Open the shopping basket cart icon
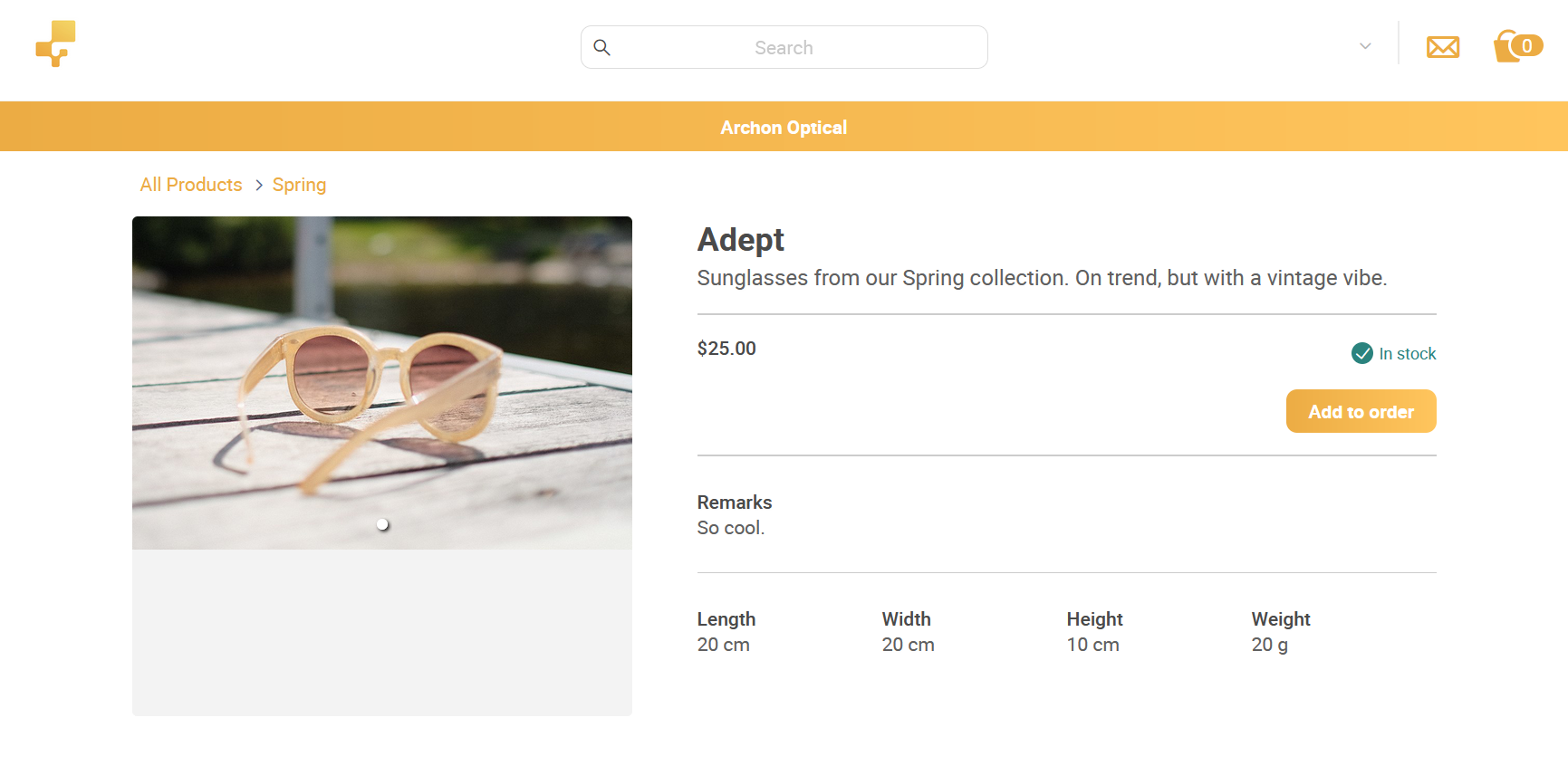This screenshot has width=1568, height=766. click(x=1508, y=46)
